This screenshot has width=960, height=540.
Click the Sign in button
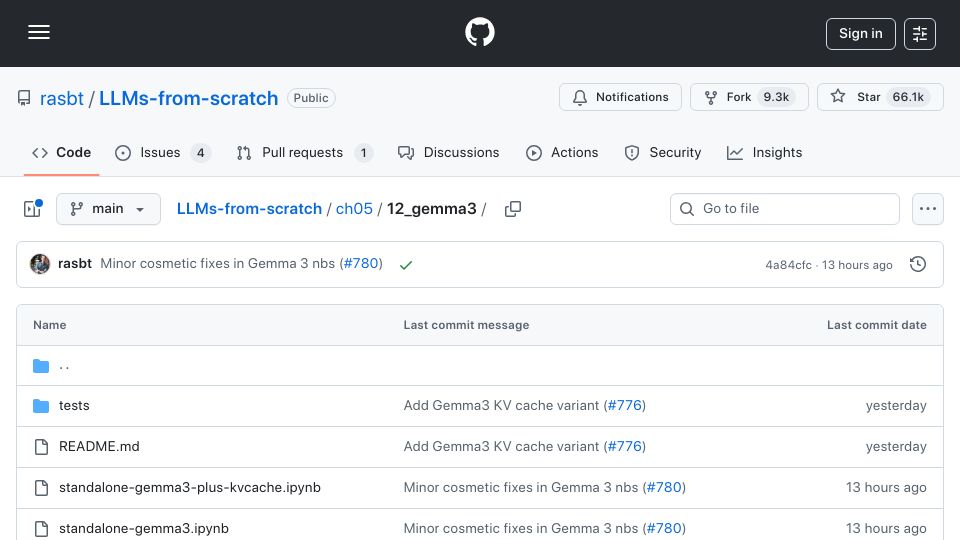tap(860, 34)
